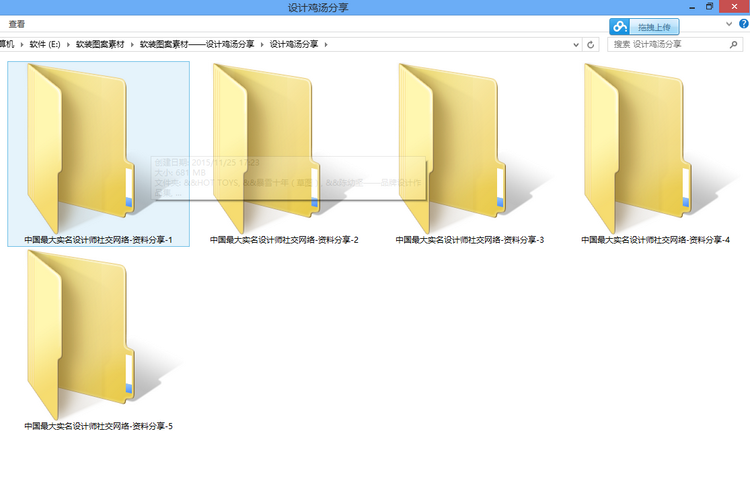Select file name 中国最大实名设计师社交网络-资料分享-3
This screenshot has height=491, width=750.
(x=470, y=240)
